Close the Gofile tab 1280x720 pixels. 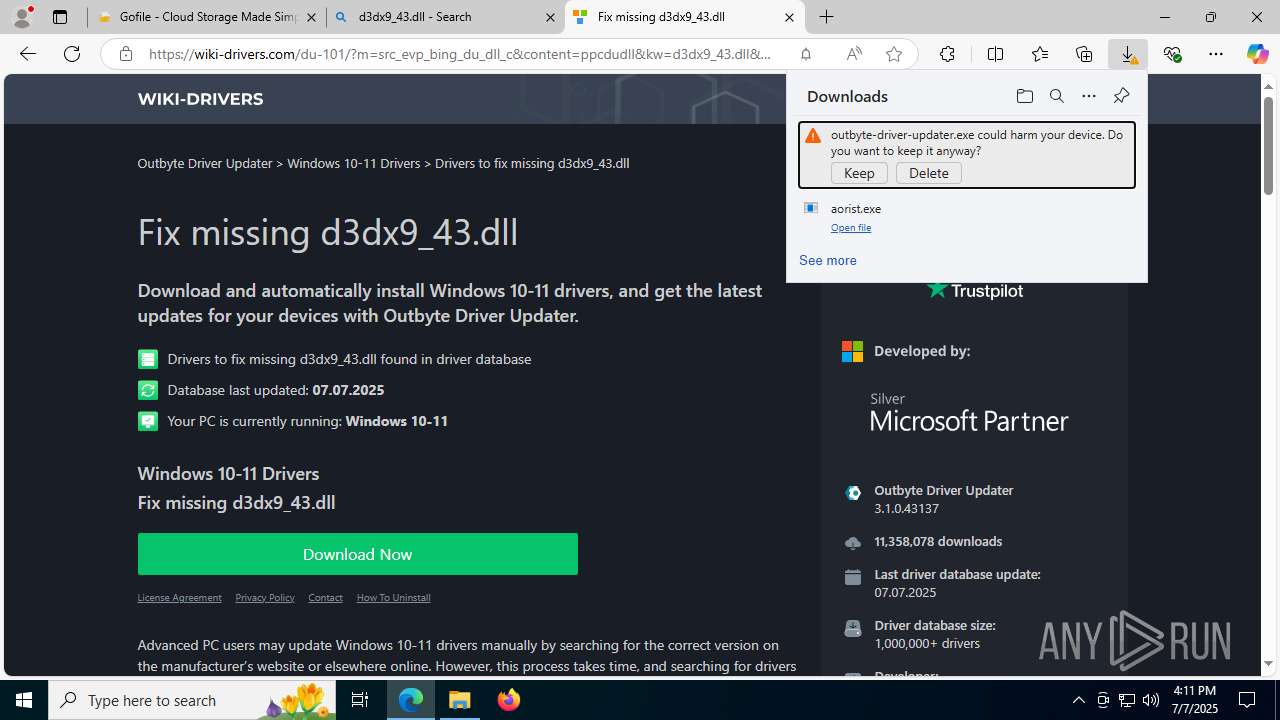click(311, 17)
